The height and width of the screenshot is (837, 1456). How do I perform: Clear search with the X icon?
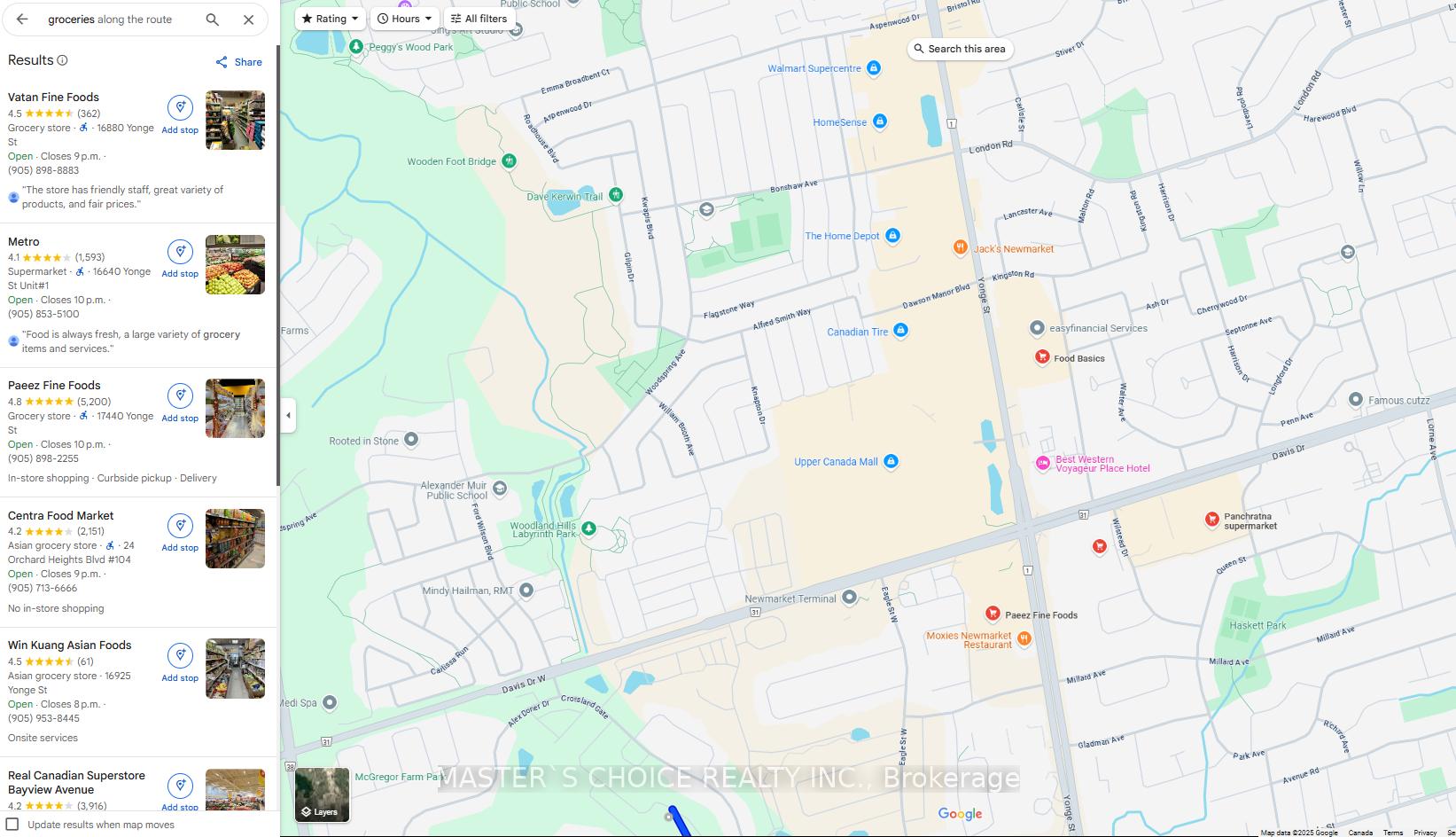click(x=248, y=19)
